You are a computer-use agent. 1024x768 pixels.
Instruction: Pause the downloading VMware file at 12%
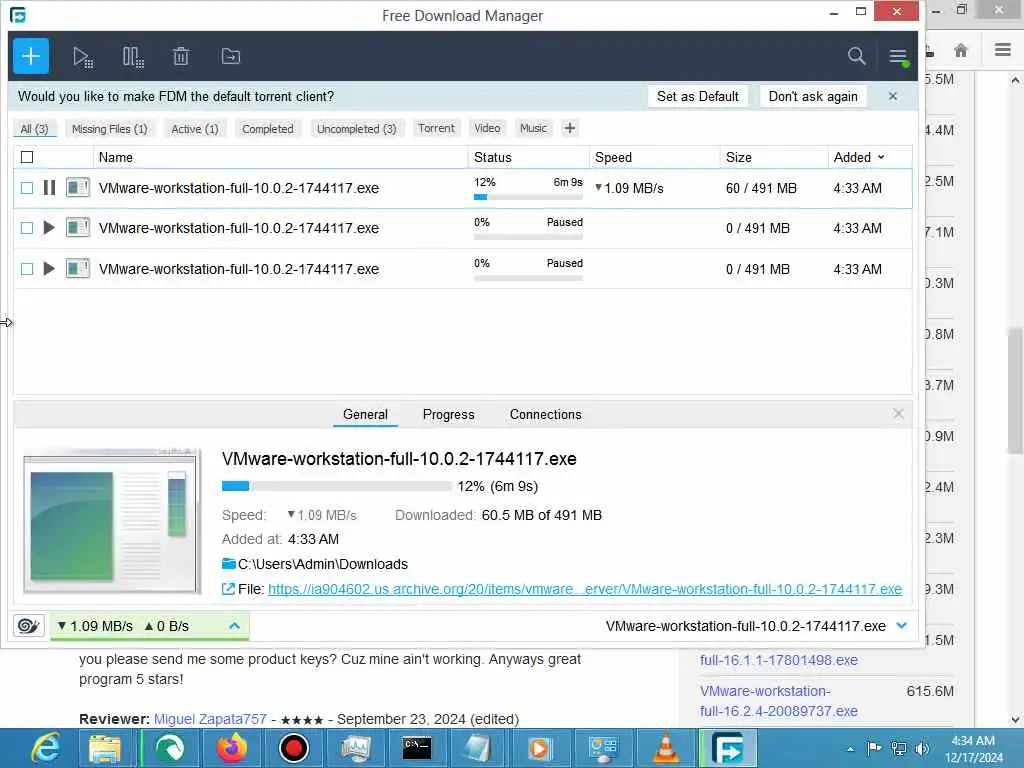(49, 188)
